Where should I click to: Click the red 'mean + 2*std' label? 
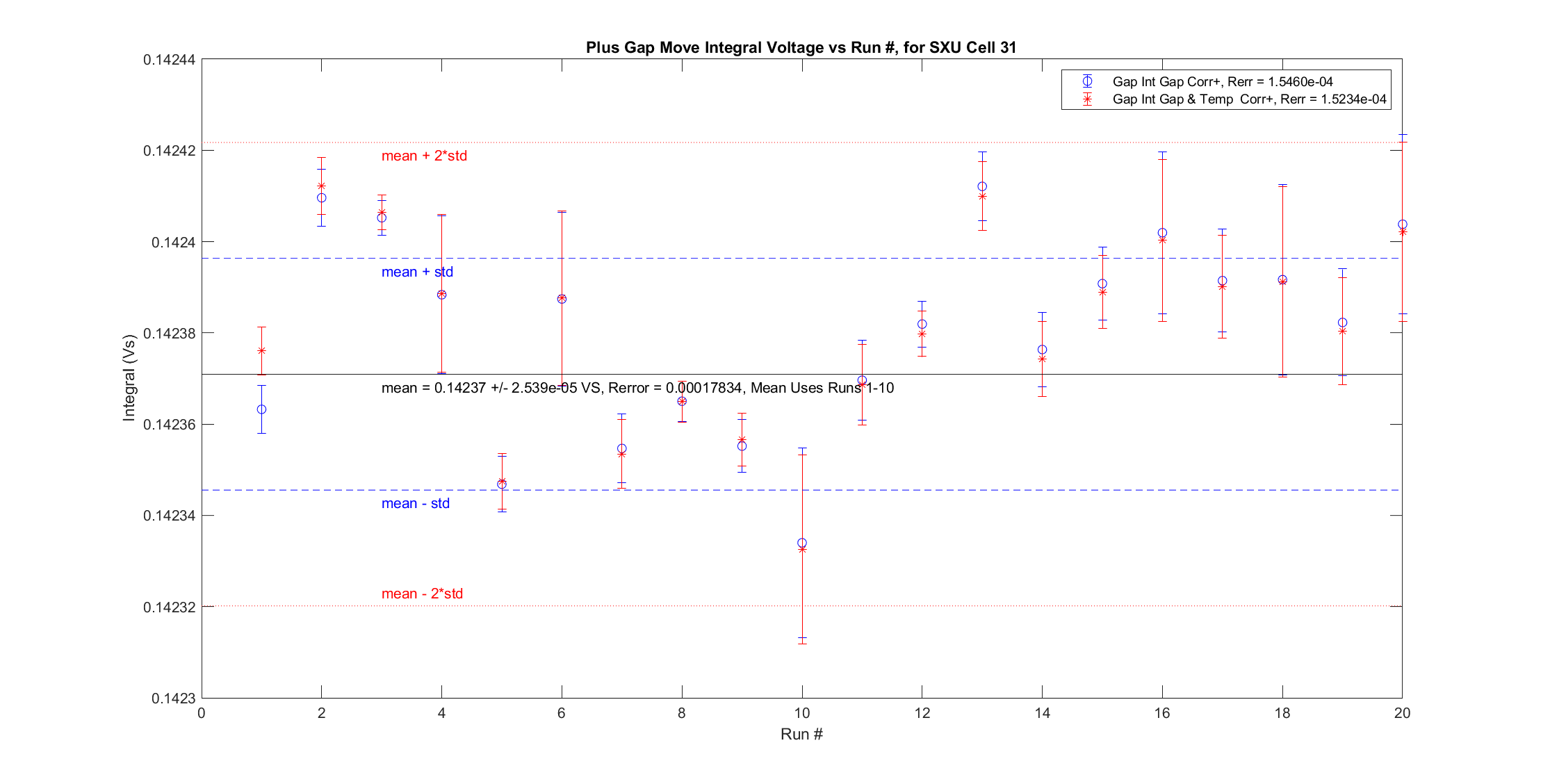pos(424,156)
